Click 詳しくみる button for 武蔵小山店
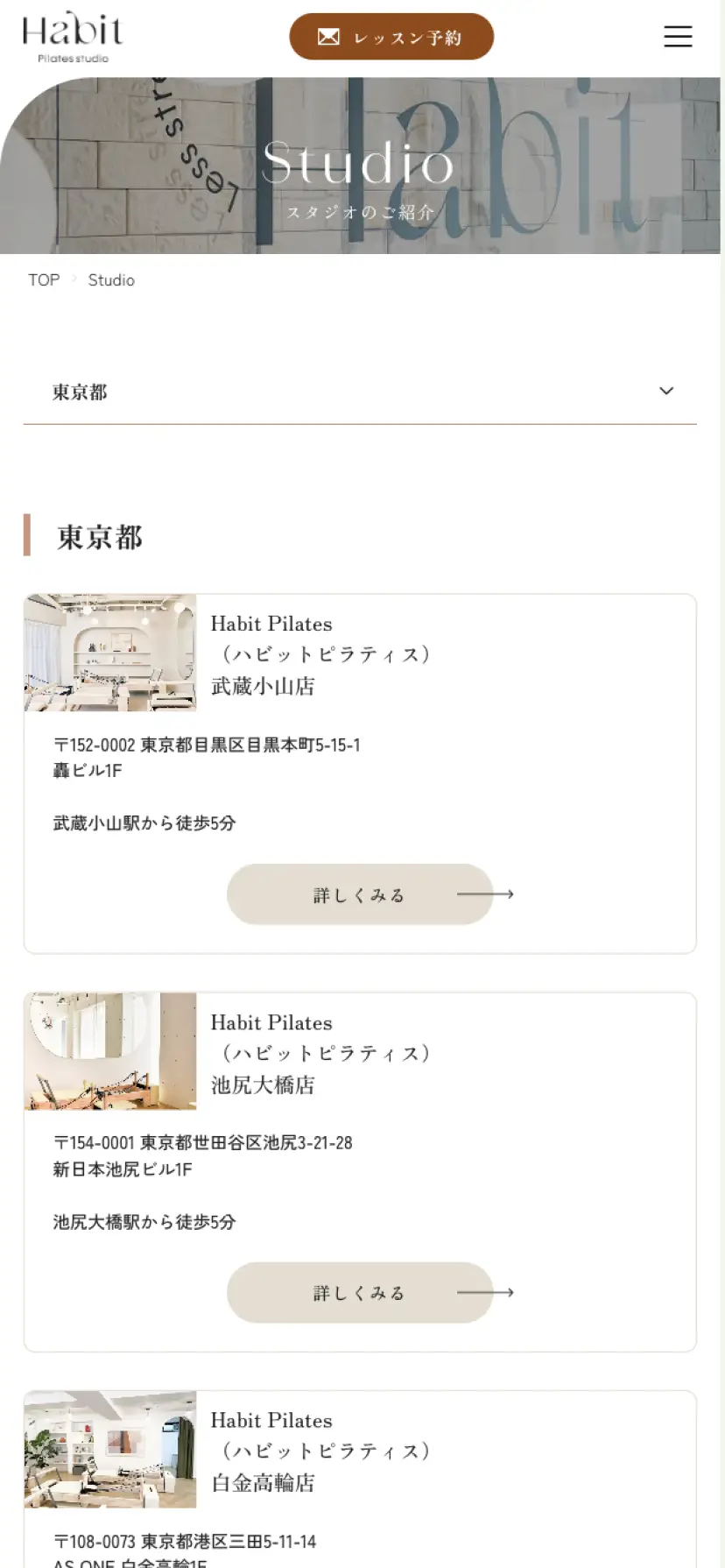The image size is (725, 1568). (359, 894)
